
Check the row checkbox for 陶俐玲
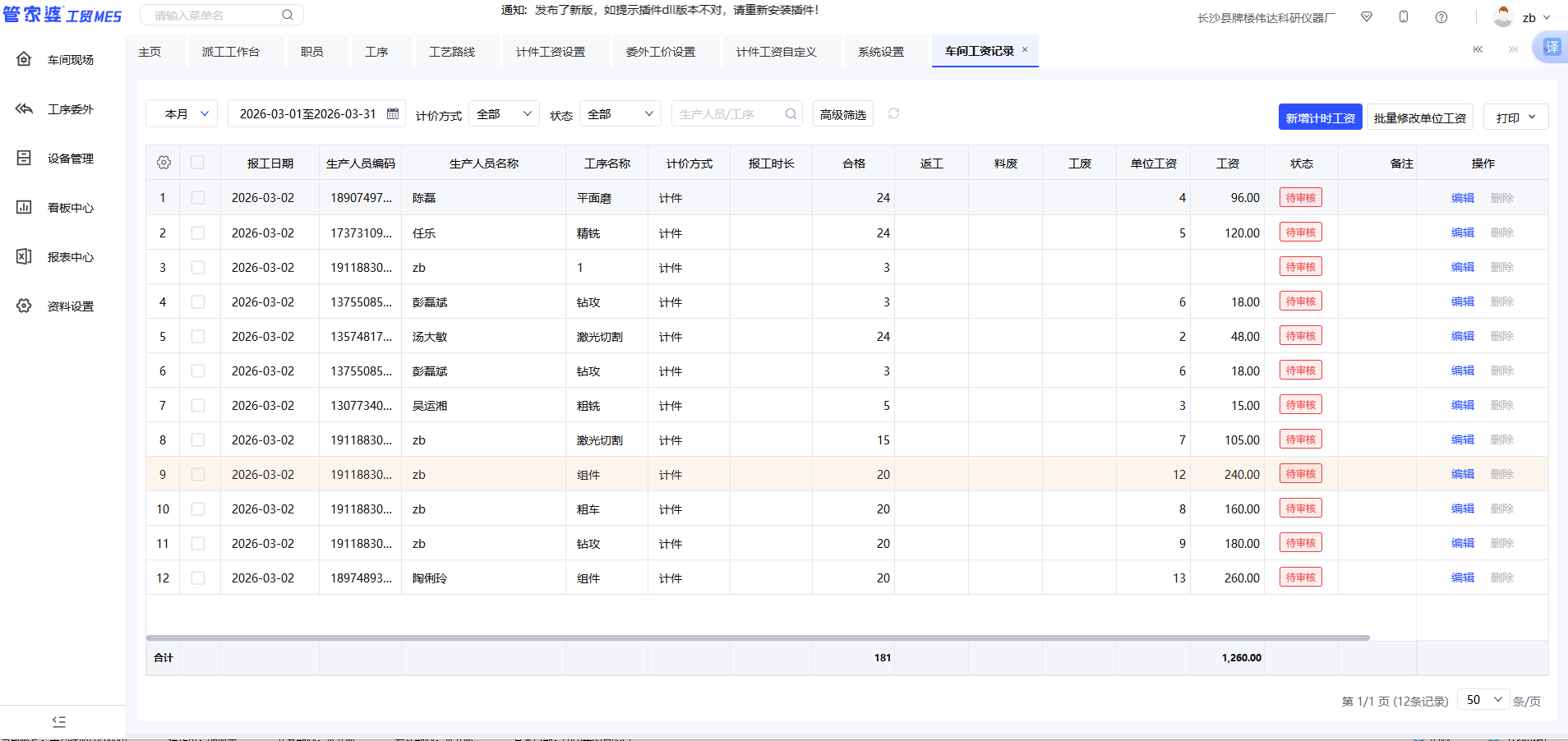tap(197, 578)
